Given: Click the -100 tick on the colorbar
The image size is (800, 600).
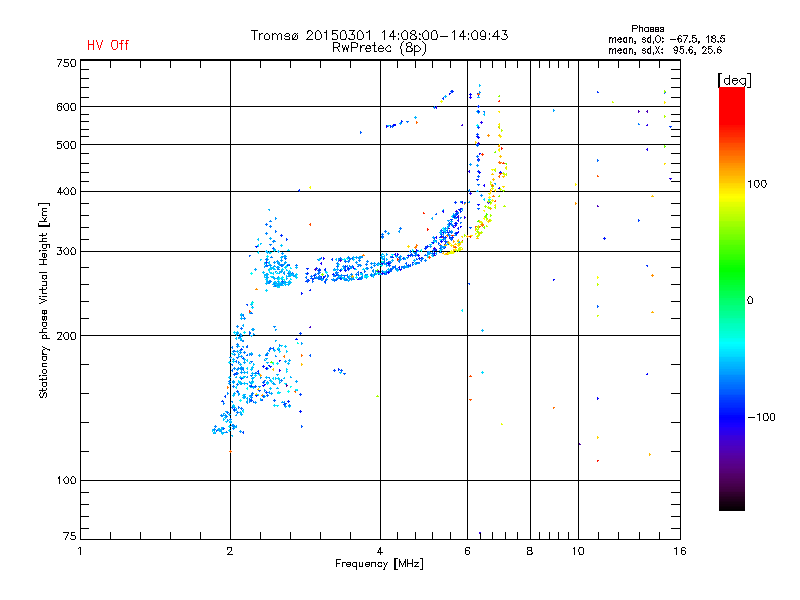Looking at the screenshot, I should pos(761,417).
